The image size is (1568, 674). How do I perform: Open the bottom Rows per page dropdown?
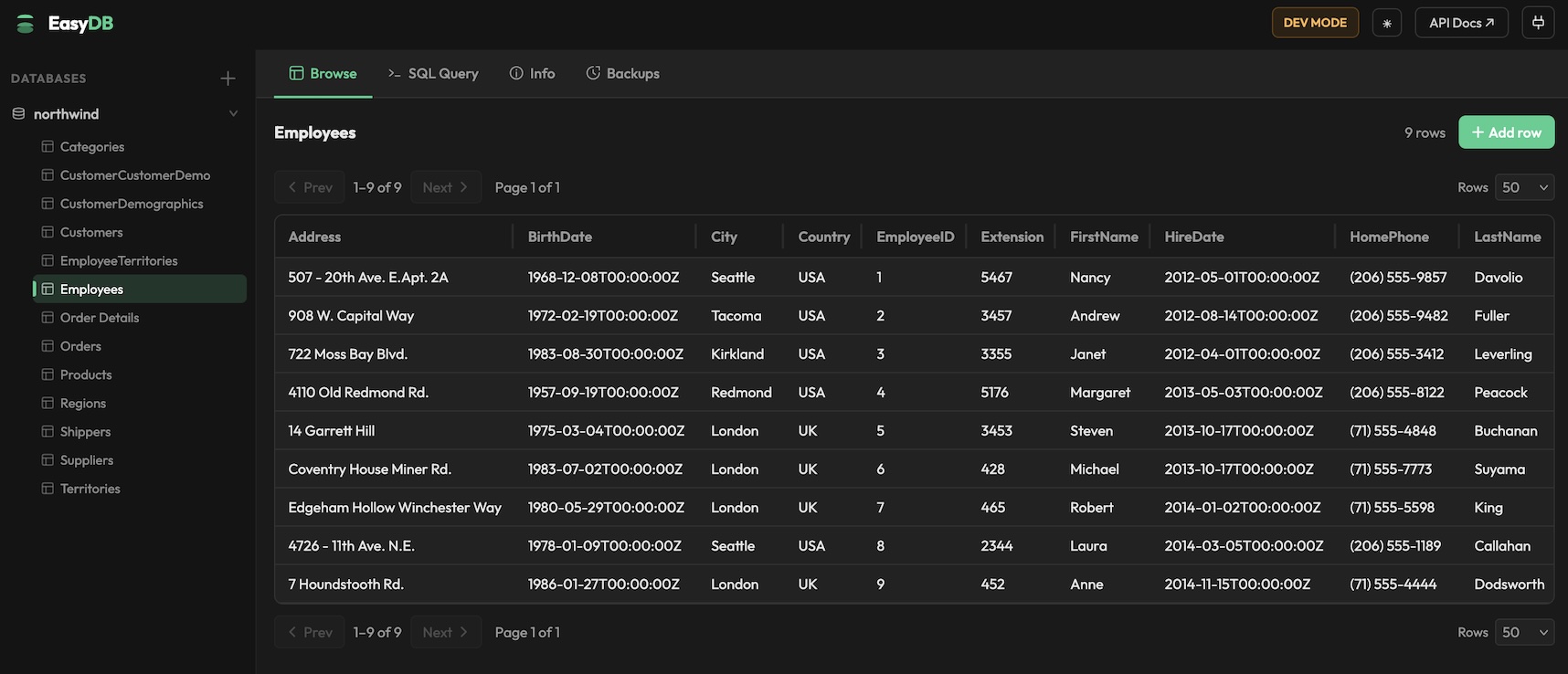coord(1524,632)
